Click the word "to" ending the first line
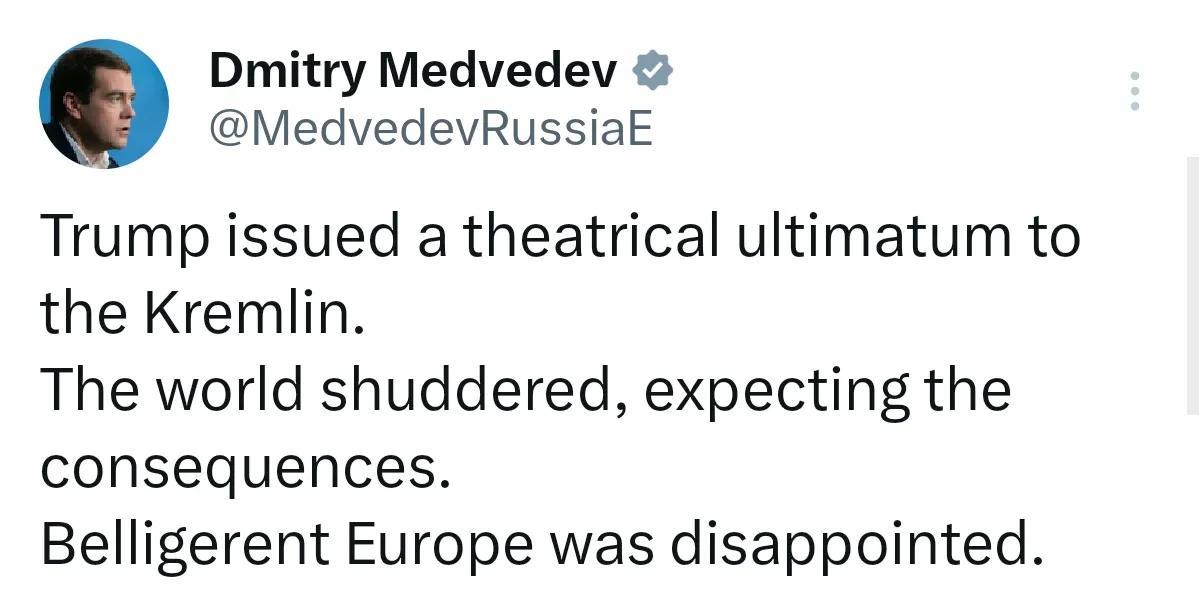Viewport: 1199px width, 591px height. click(x=1051, y=237)
